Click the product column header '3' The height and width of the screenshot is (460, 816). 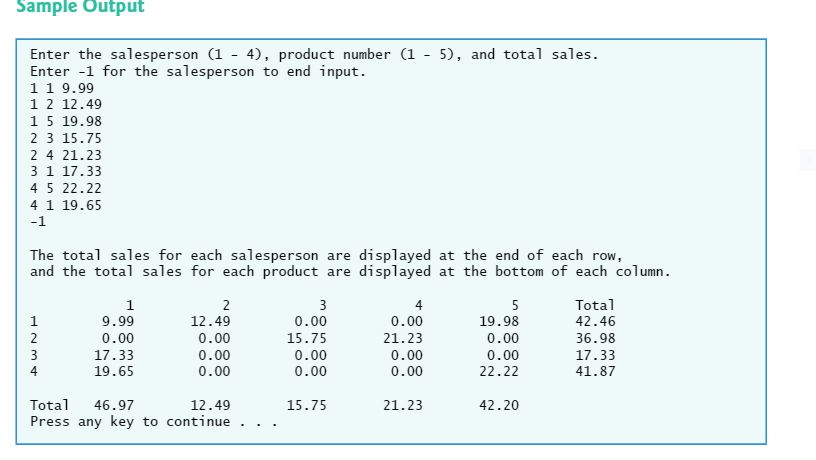(323, 305)
